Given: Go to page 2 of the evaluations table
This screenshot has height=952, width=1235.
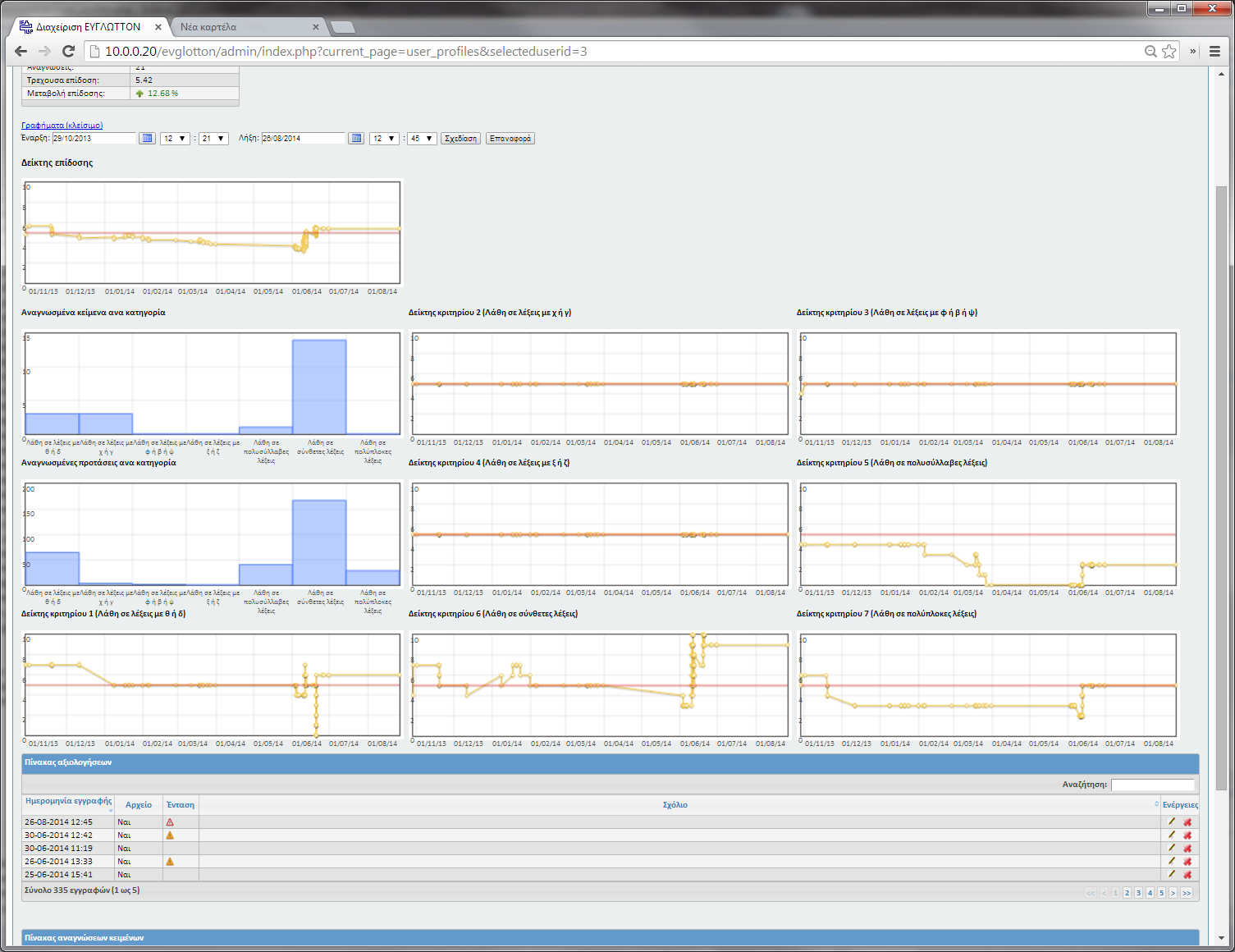Looking at the screenshot, I should (x=1127, y=893).
